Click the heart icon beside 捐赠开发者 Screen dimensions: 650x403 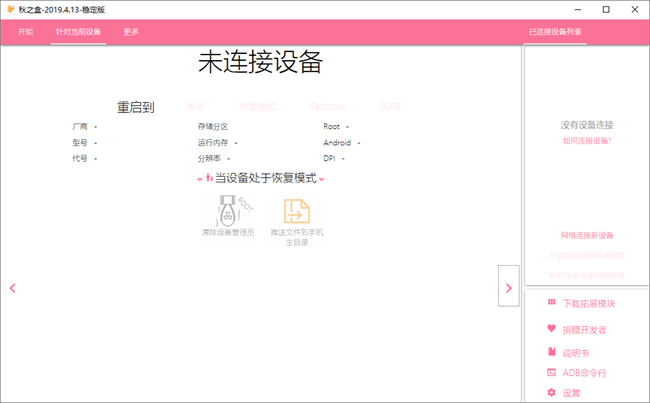[551, 328]
